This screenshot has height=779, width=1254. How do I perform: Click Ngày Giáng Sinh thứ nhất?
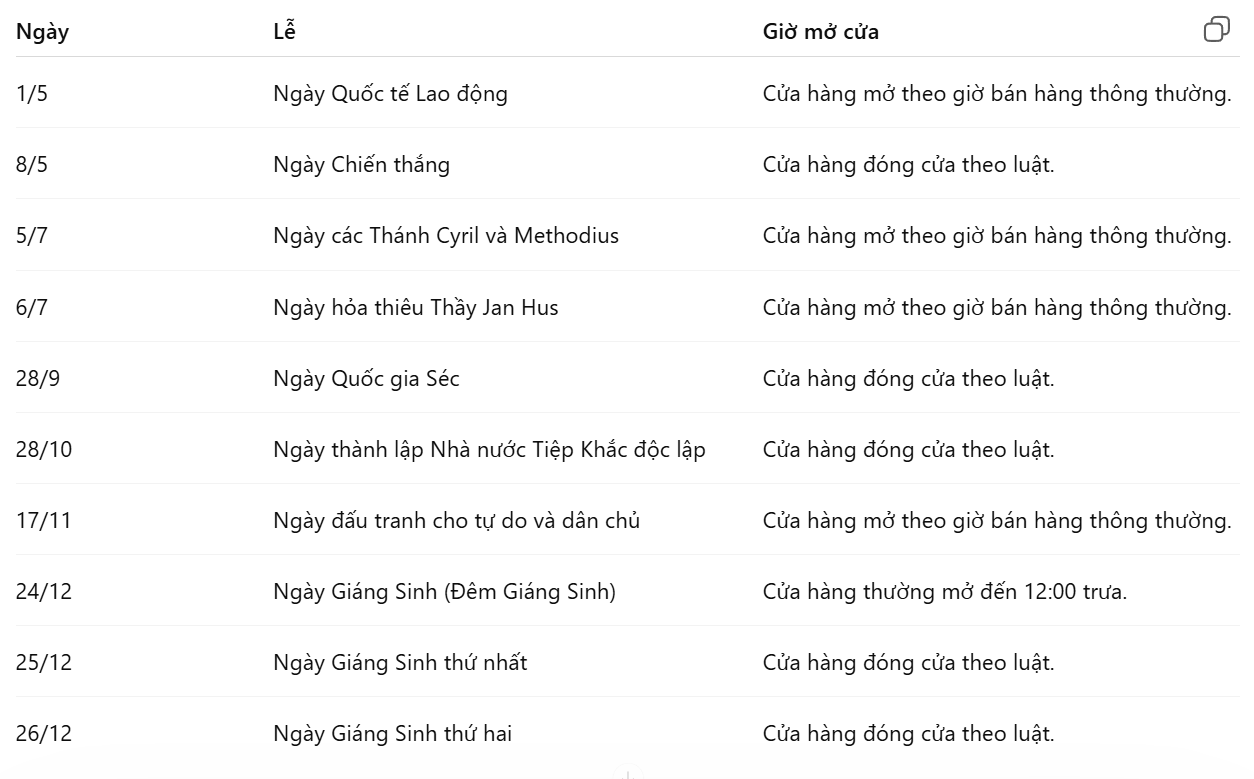400,663
